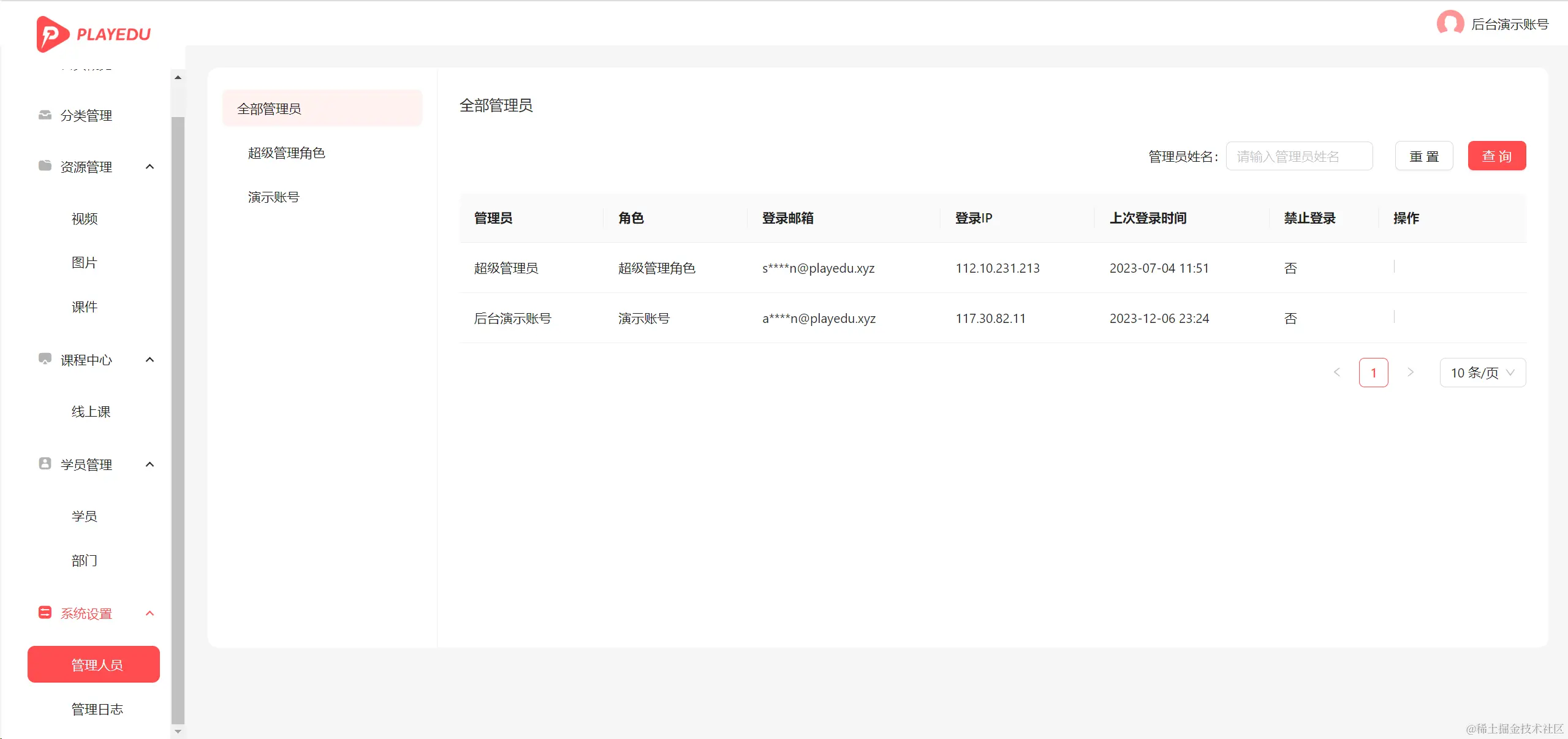The image size is (1568, 739).
Task: Click the next page arrow in pagination
Action: [1411, 372]
